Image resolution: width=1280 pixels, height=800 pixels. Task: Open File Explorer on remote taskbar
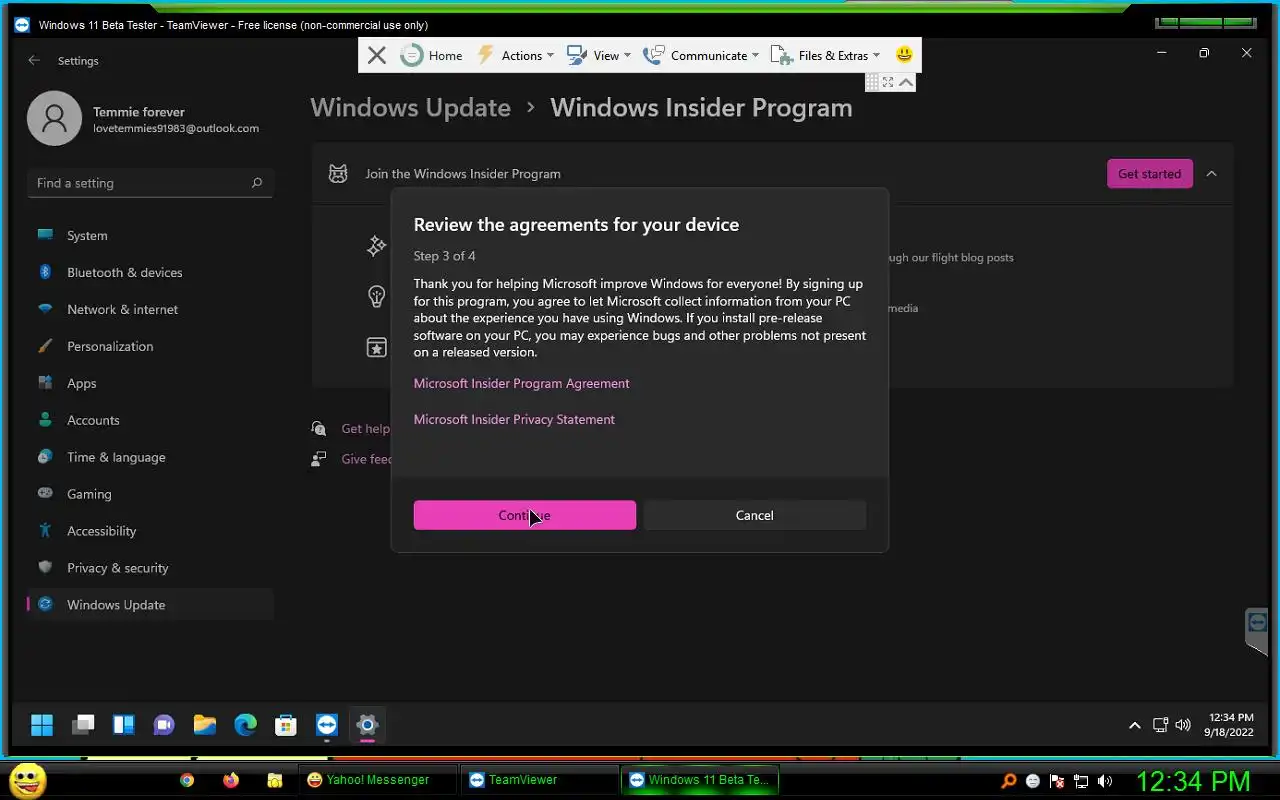[205, 725]
